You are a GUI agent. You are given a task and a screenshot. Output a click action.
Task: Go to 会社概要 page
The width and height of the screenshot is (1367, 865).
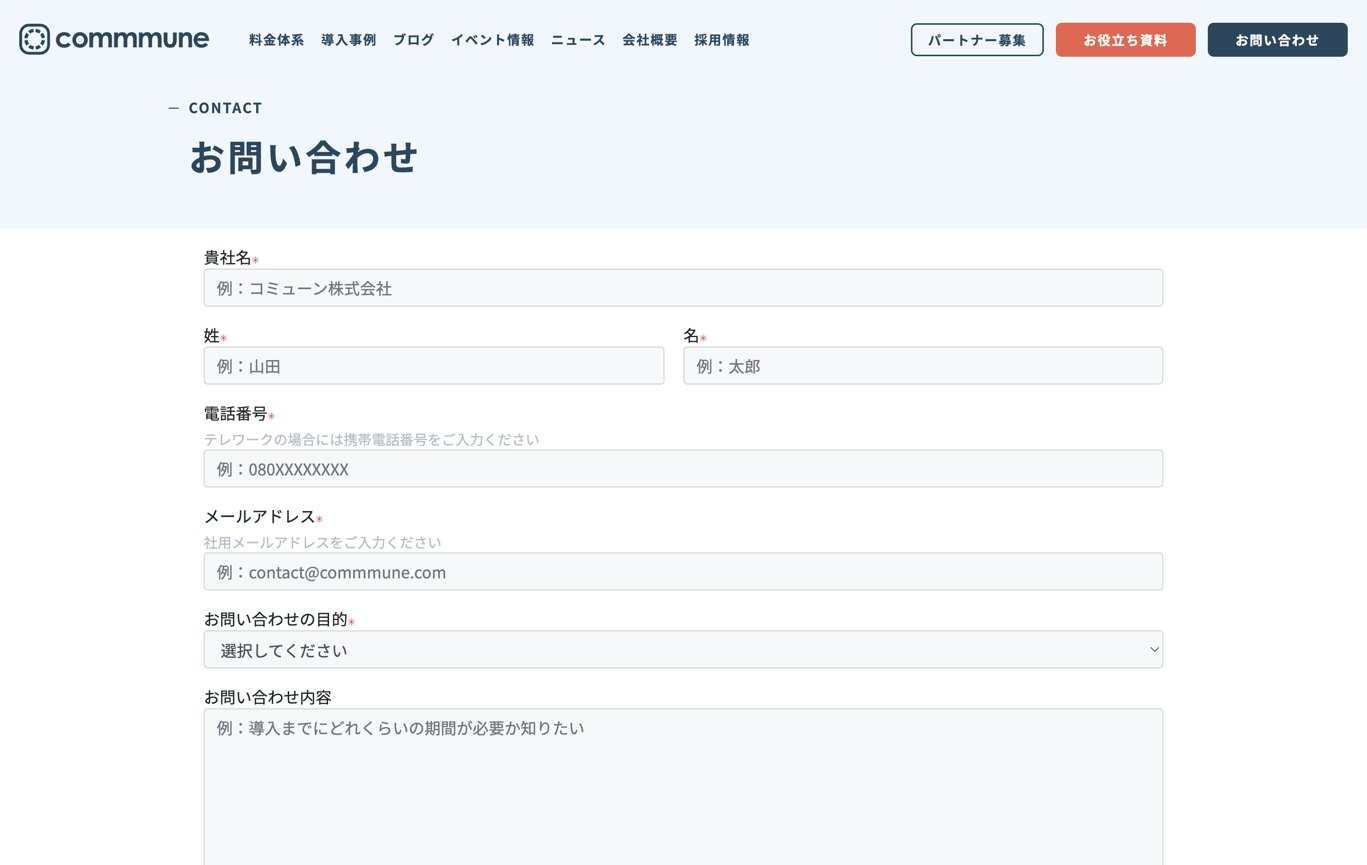pyautogui.click(x=649, y=40)
